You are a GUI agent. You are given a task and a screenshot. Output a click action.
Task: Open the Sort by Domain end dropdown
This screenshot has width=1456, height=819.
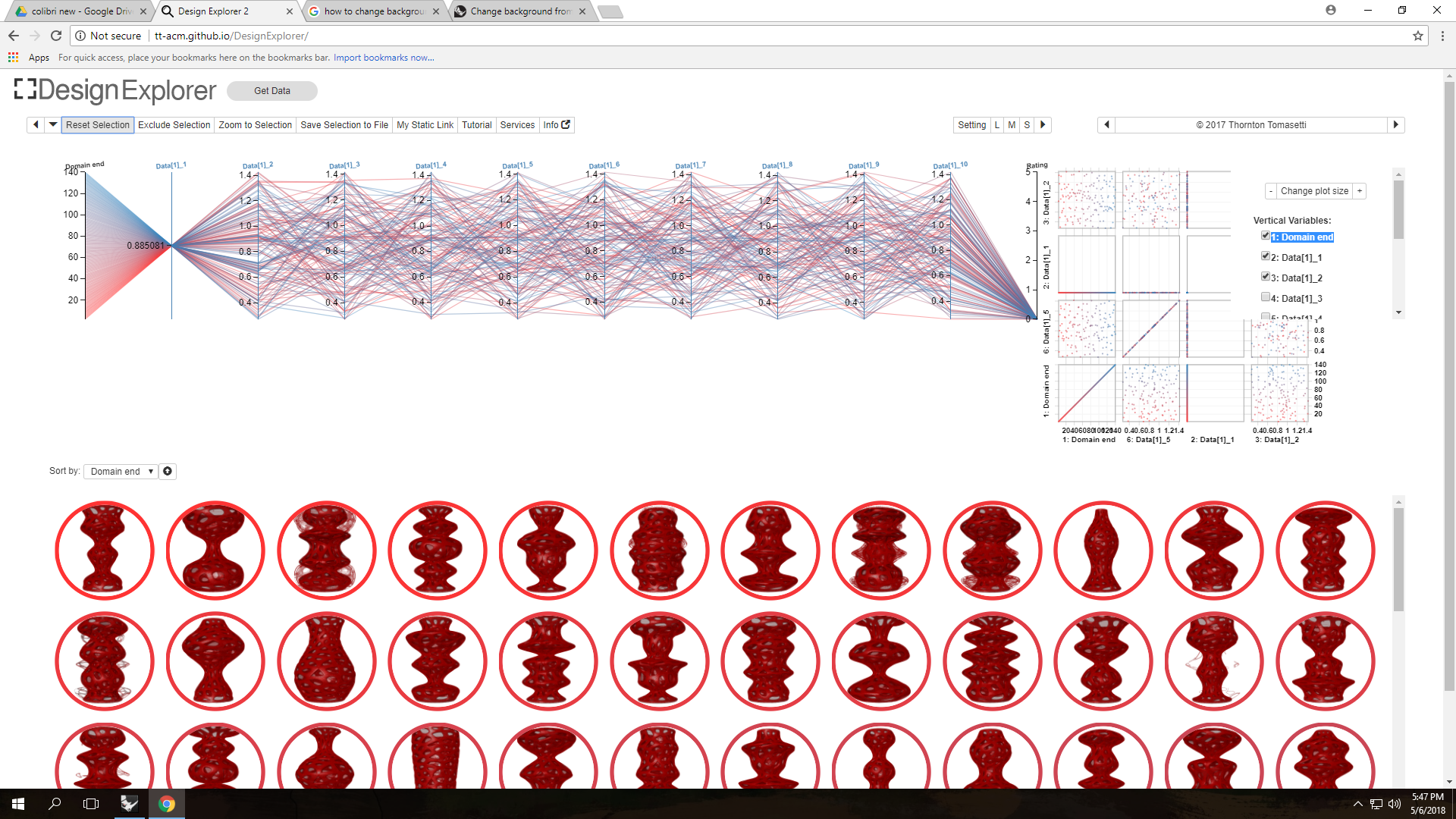[x=121, y=471]
